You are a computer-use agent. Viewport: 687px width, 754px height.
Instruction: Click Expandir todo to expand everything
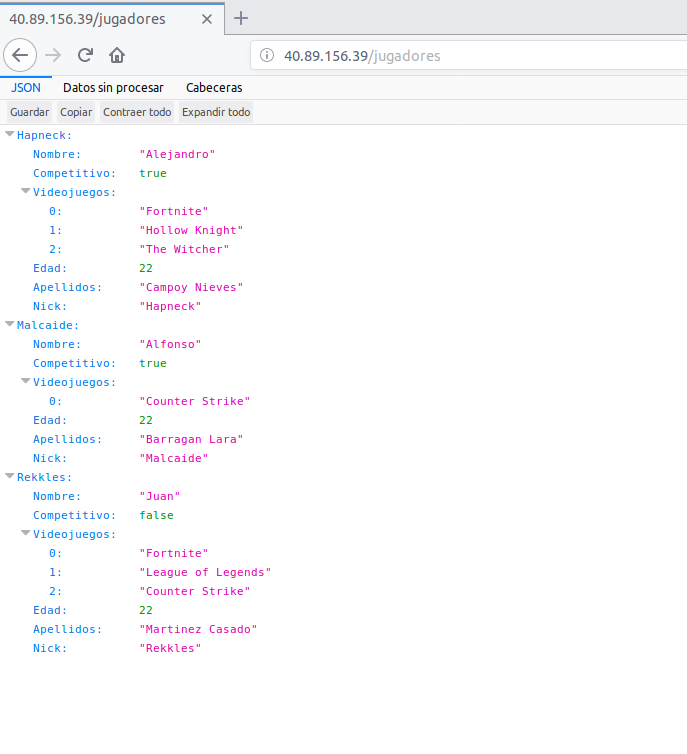[216, 112]
